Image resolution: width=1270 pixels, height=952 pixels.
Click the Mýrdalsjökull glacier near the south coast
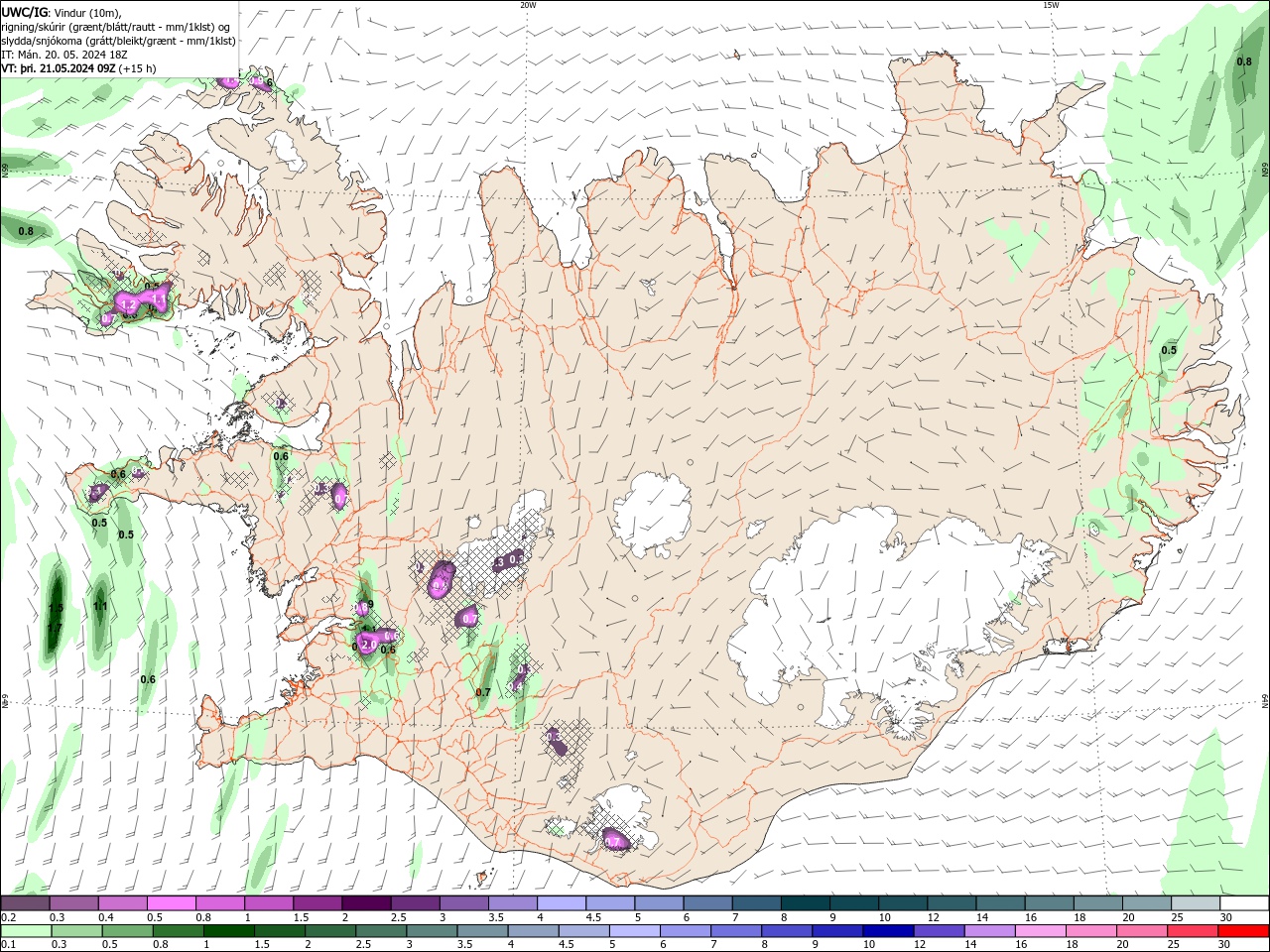(x=620, y=821)
